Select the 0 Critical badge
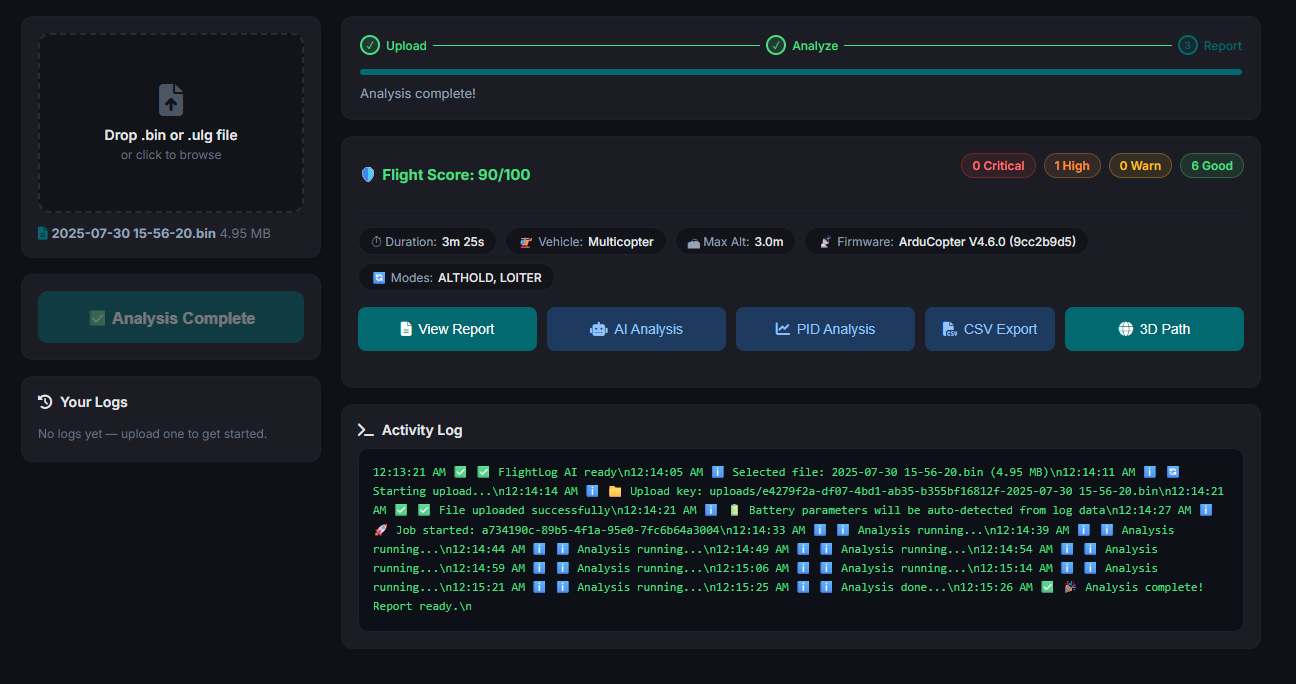This screenshot has width=1296, height=684. [x=998, y=166]
